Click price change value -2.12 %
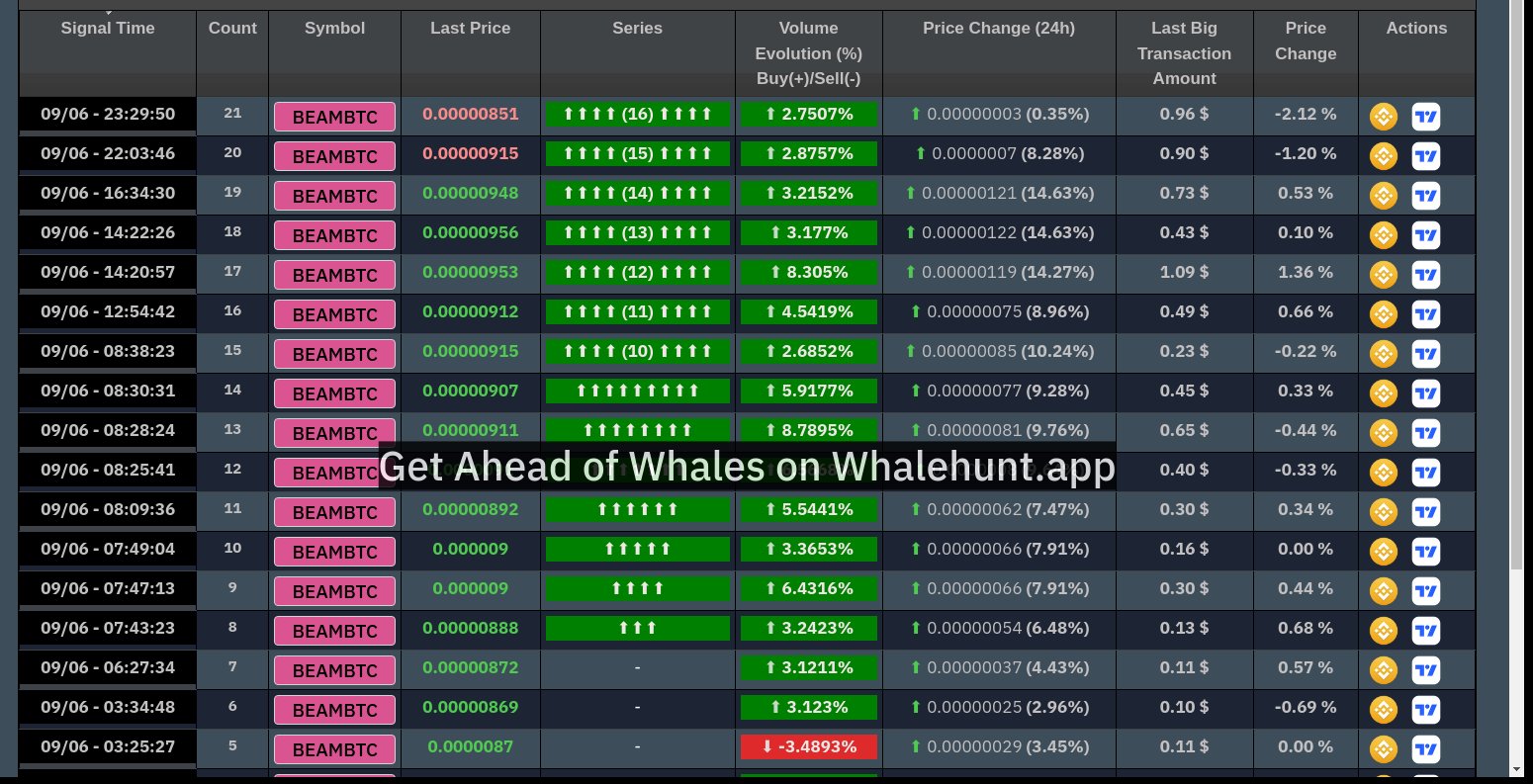The width and height of the screenshot is (1533, 784). pyautogui.click(x=1306, y=114)
